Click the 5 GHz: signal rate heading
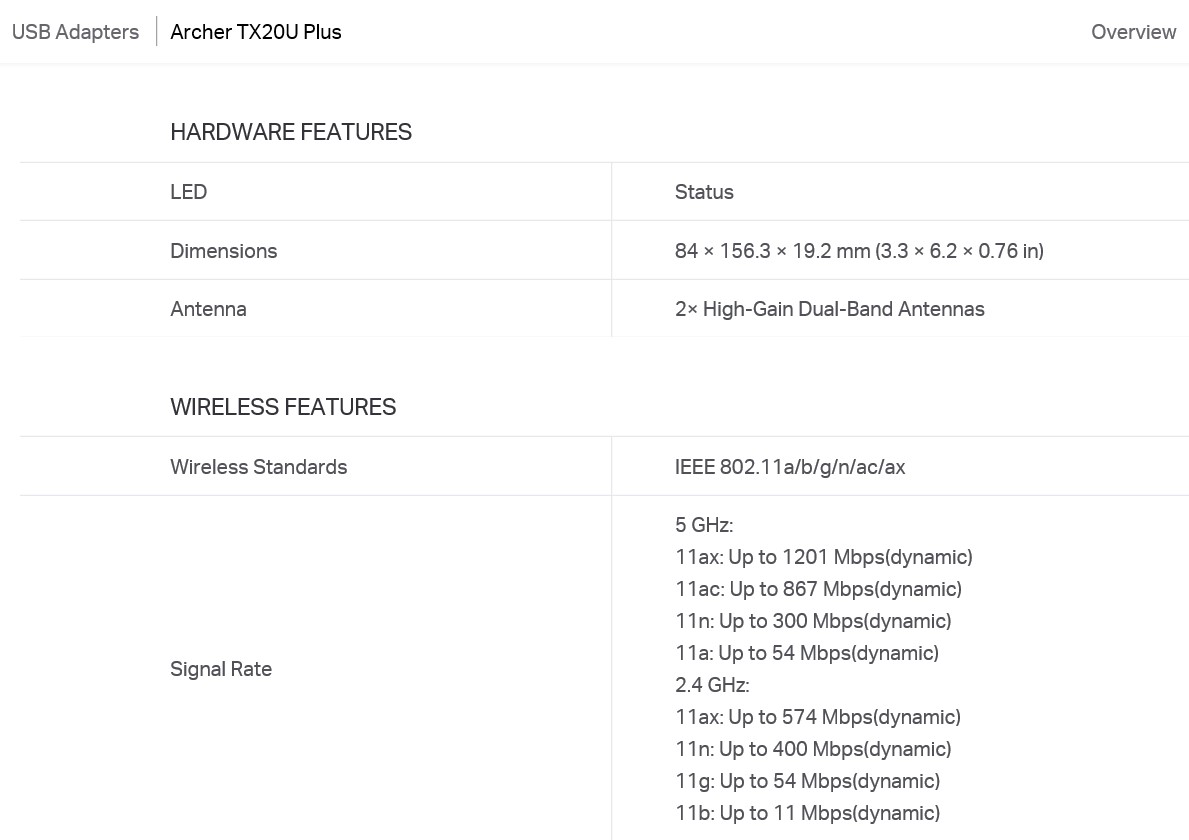Viewport: 1189px width, 840px height. tap(704, 525)
